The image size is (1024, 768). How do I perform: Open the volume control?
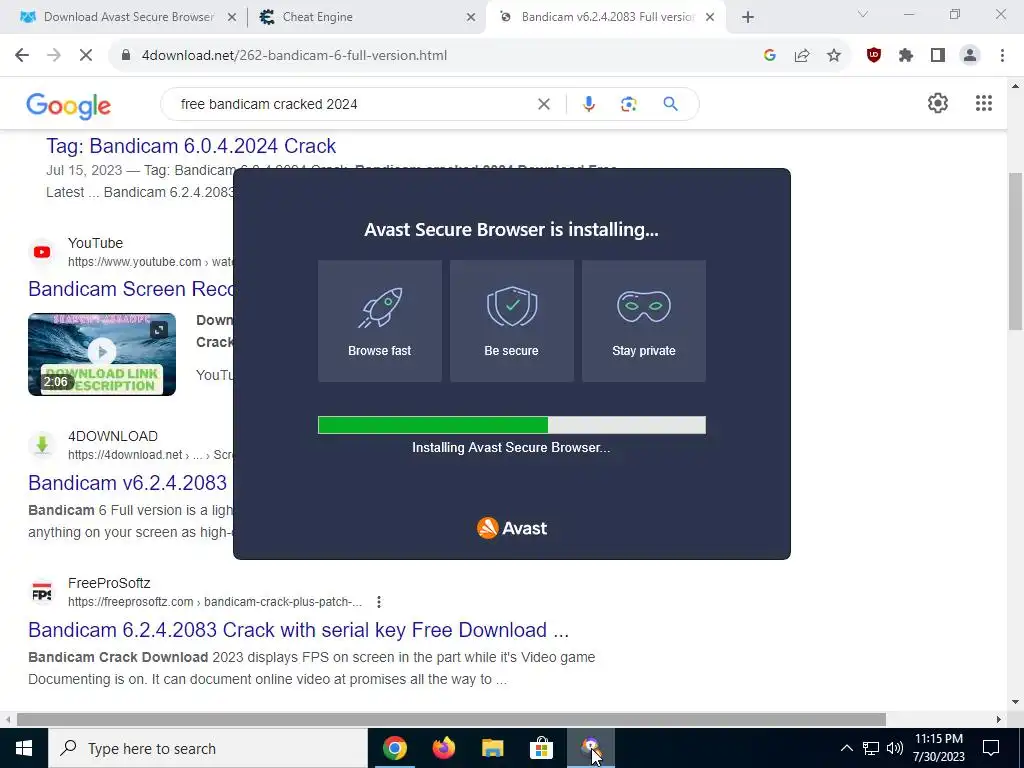point(895,748)
